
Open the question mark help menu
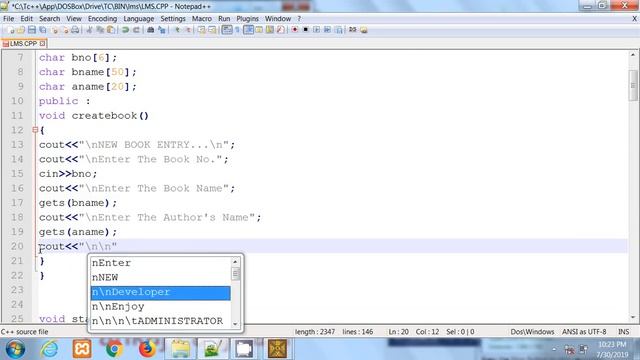coord(299,19)
